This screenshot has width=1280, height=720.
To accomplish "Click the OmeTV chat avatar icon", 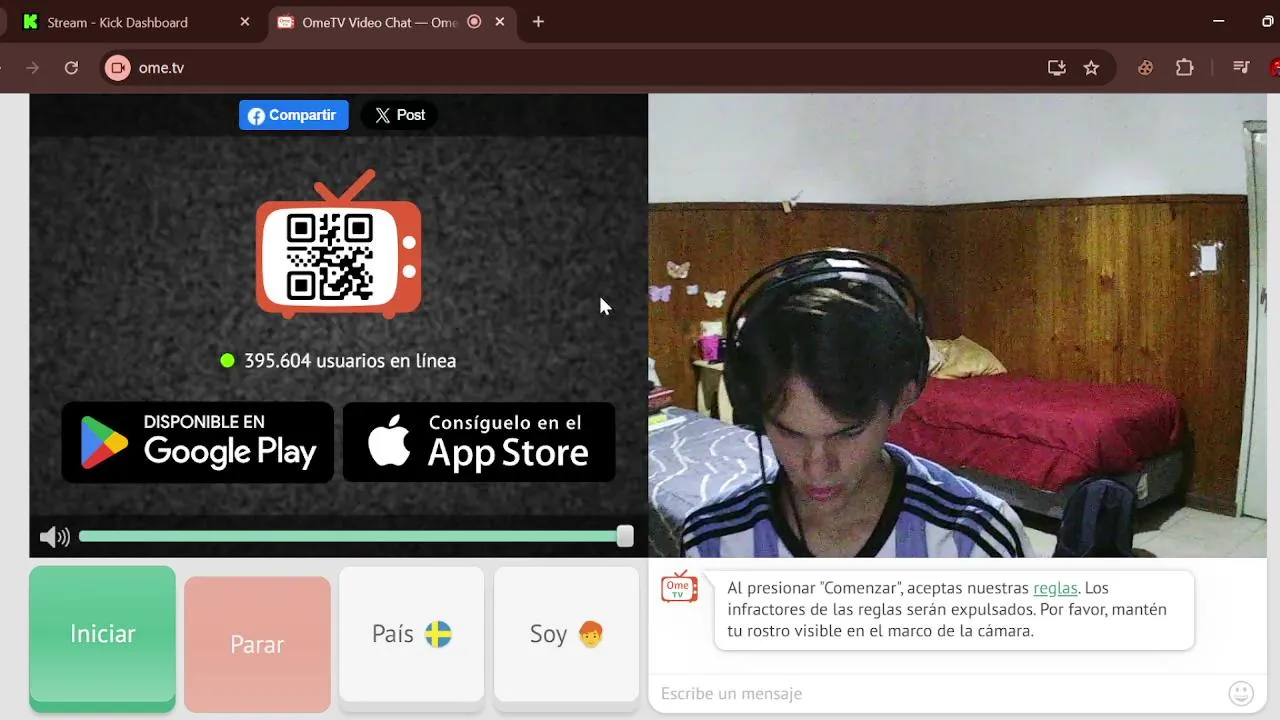I will 679,587.
